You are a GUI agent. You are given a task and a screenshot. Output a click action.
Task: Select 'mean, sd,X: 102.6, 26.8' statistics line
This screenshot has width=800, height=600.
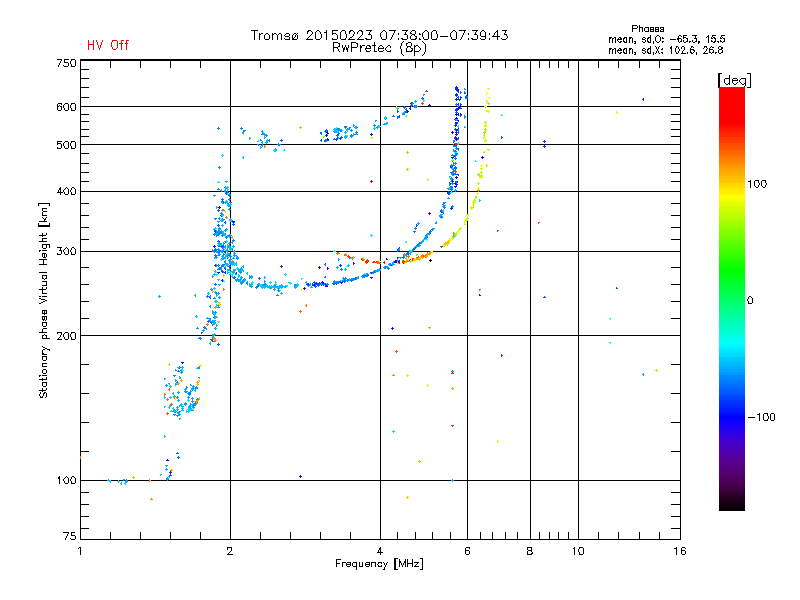(665, 50)
